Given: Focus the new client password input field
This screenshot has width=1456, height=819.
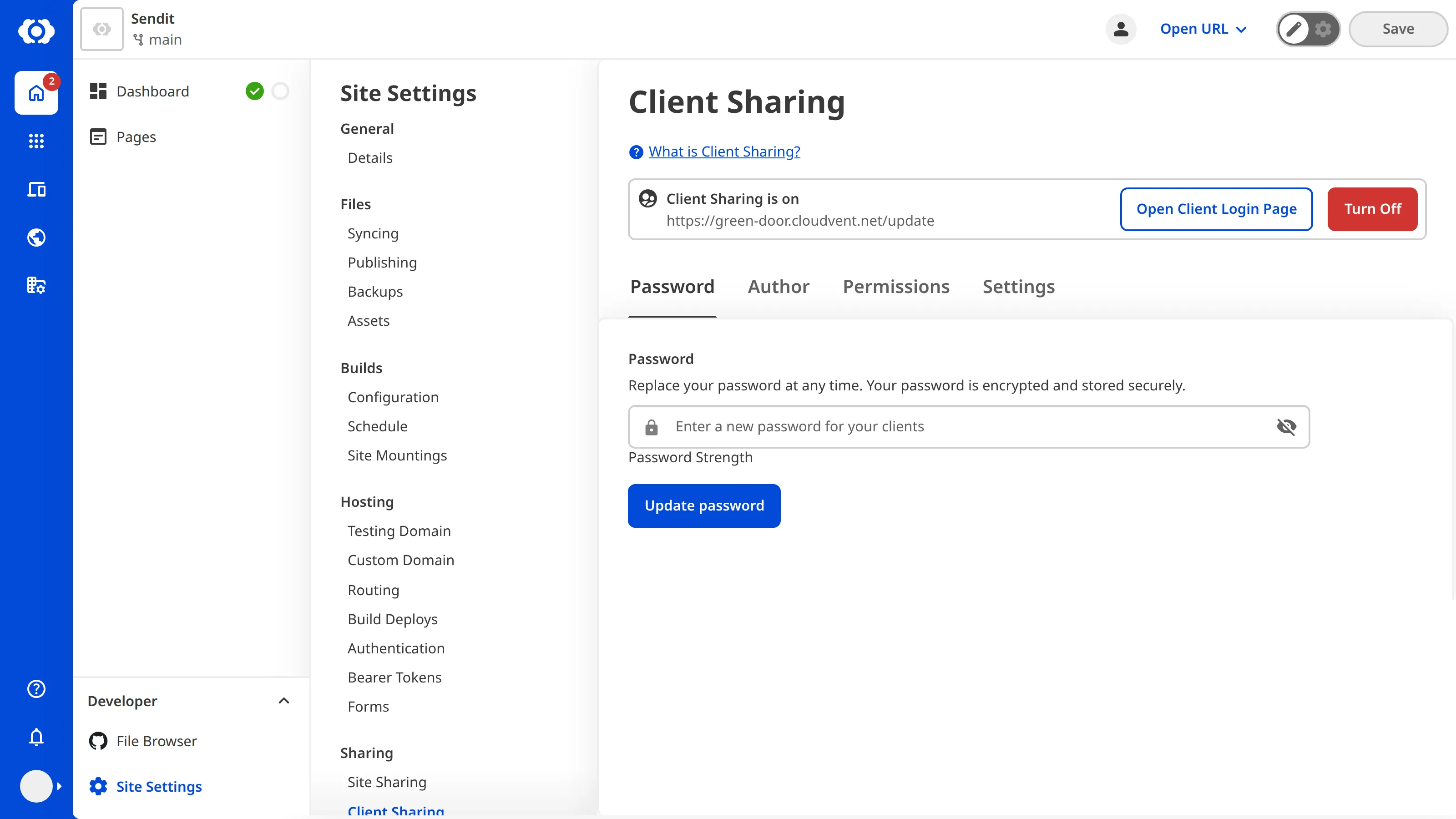Looking at the screenshot, I should click(969, 427).
